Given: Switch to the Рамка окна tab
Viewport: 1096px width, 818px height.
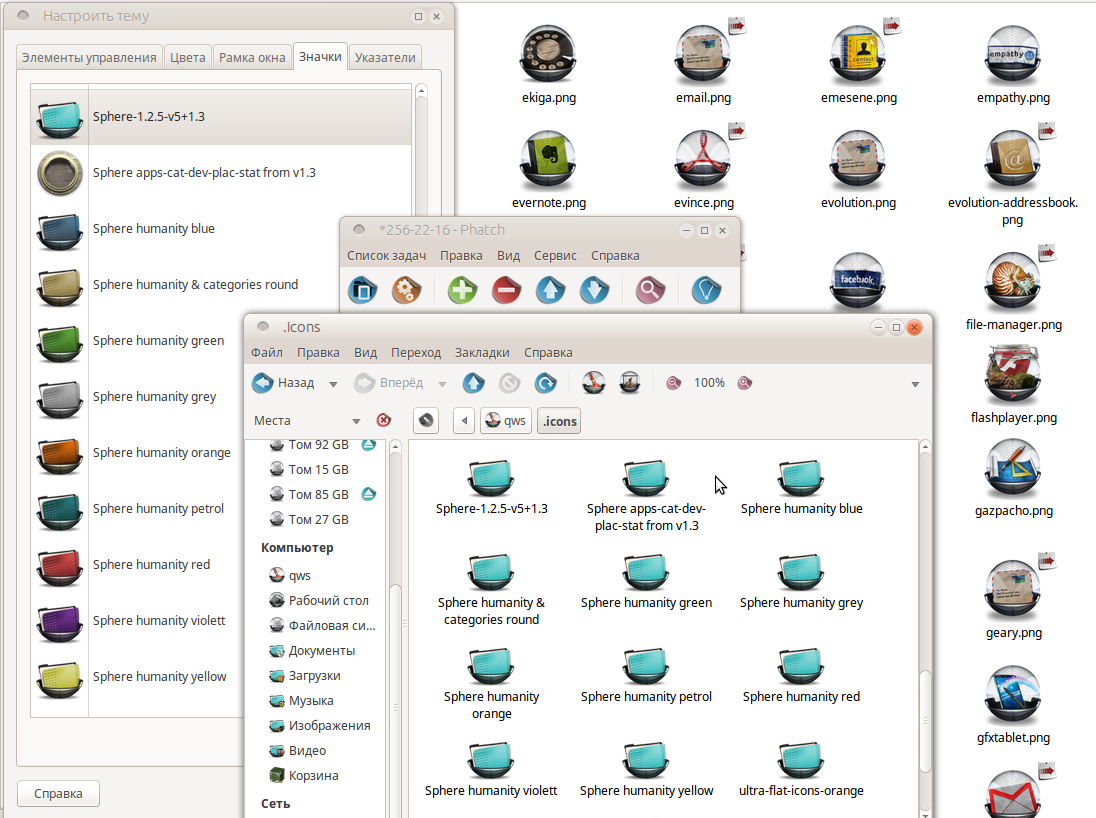Looking at the screenshot, I should pyautogui.click(x=252, y=57).
